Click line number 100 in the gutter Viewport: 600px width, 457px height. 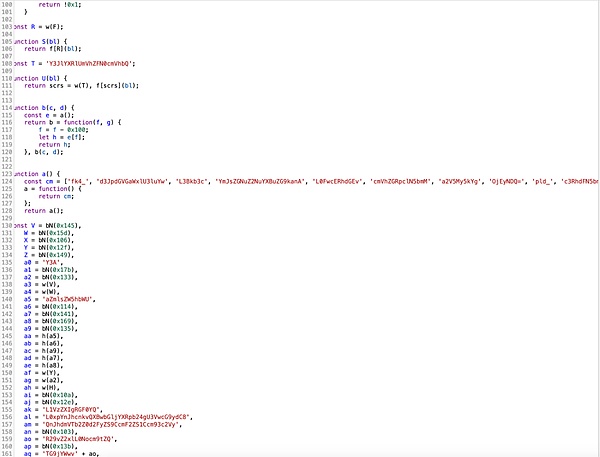7,5
